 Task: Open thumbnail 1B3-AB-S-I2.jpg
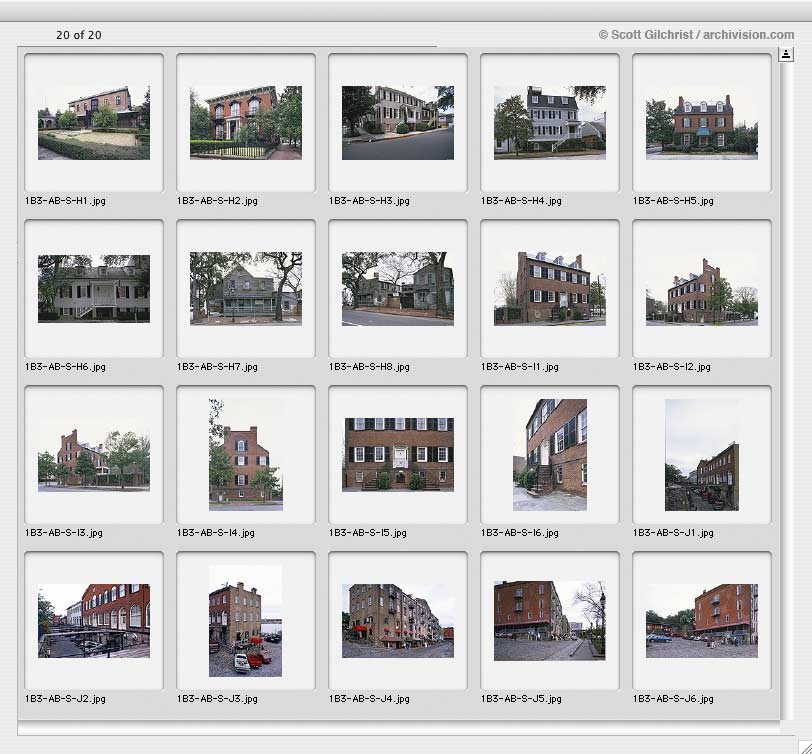[x=702, y=292]
